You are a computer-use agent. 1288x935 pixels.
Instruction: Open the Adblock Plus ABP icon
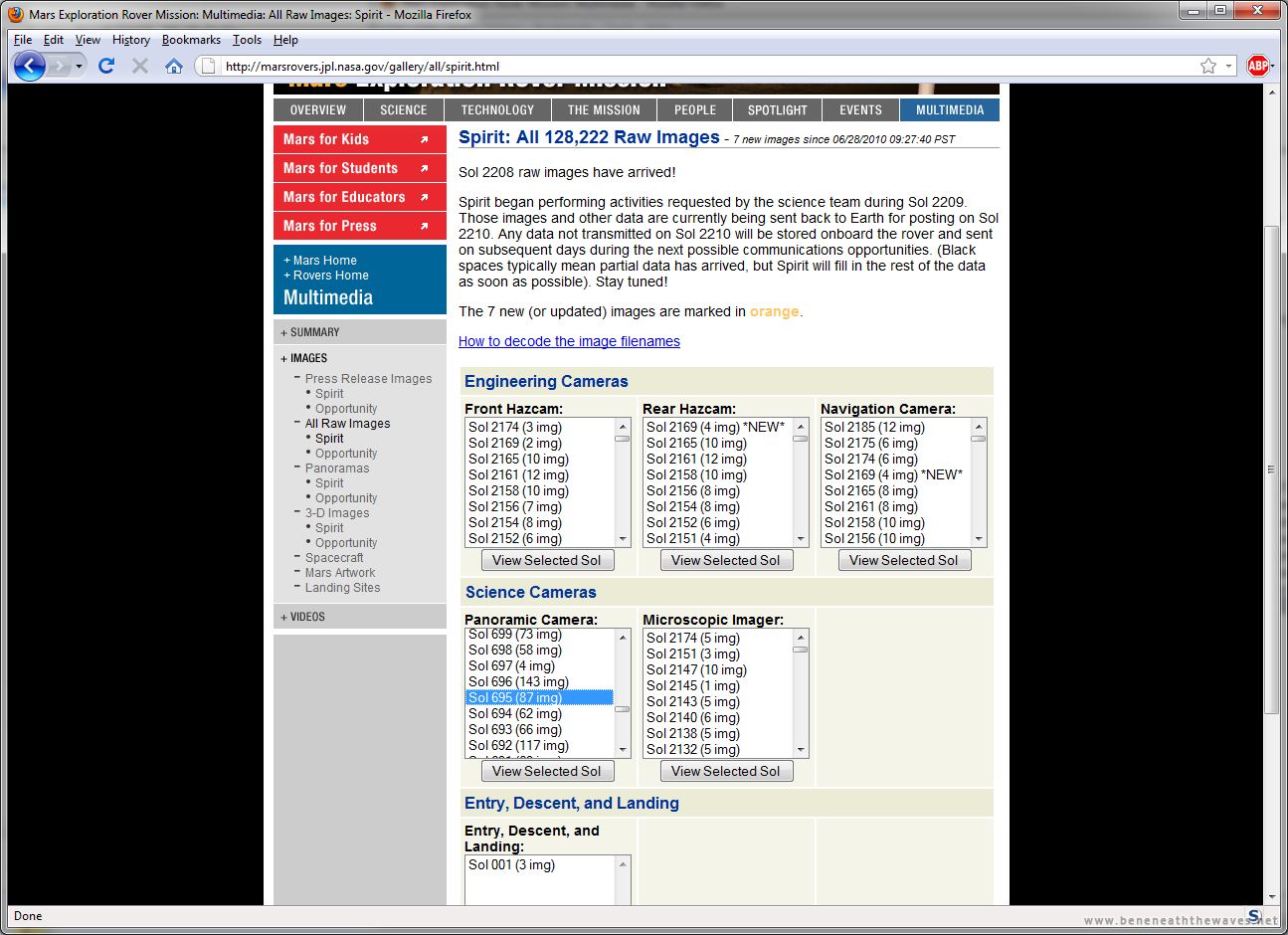1257,66
